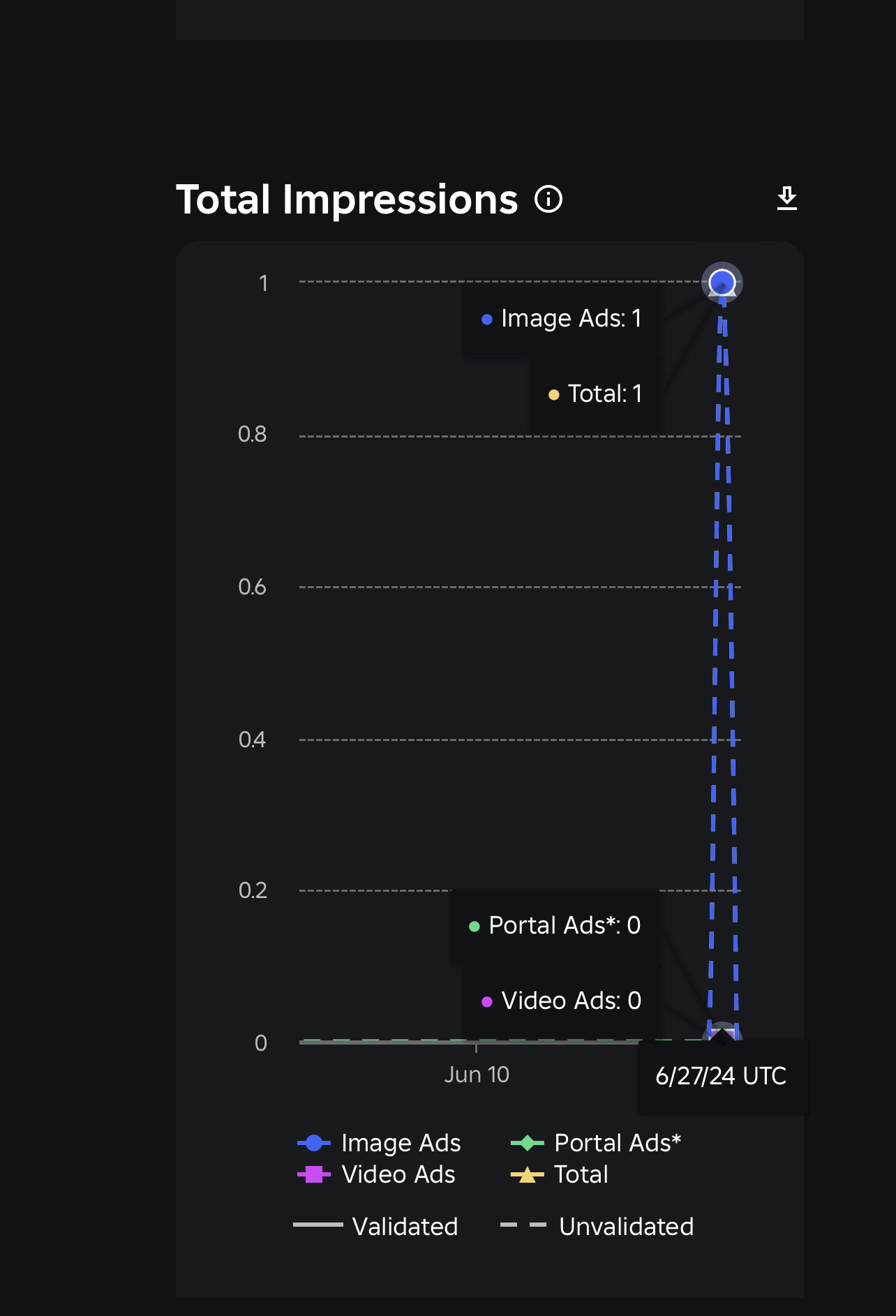Toggle the Video Ads series visibility

click(x=397, y=1174)
